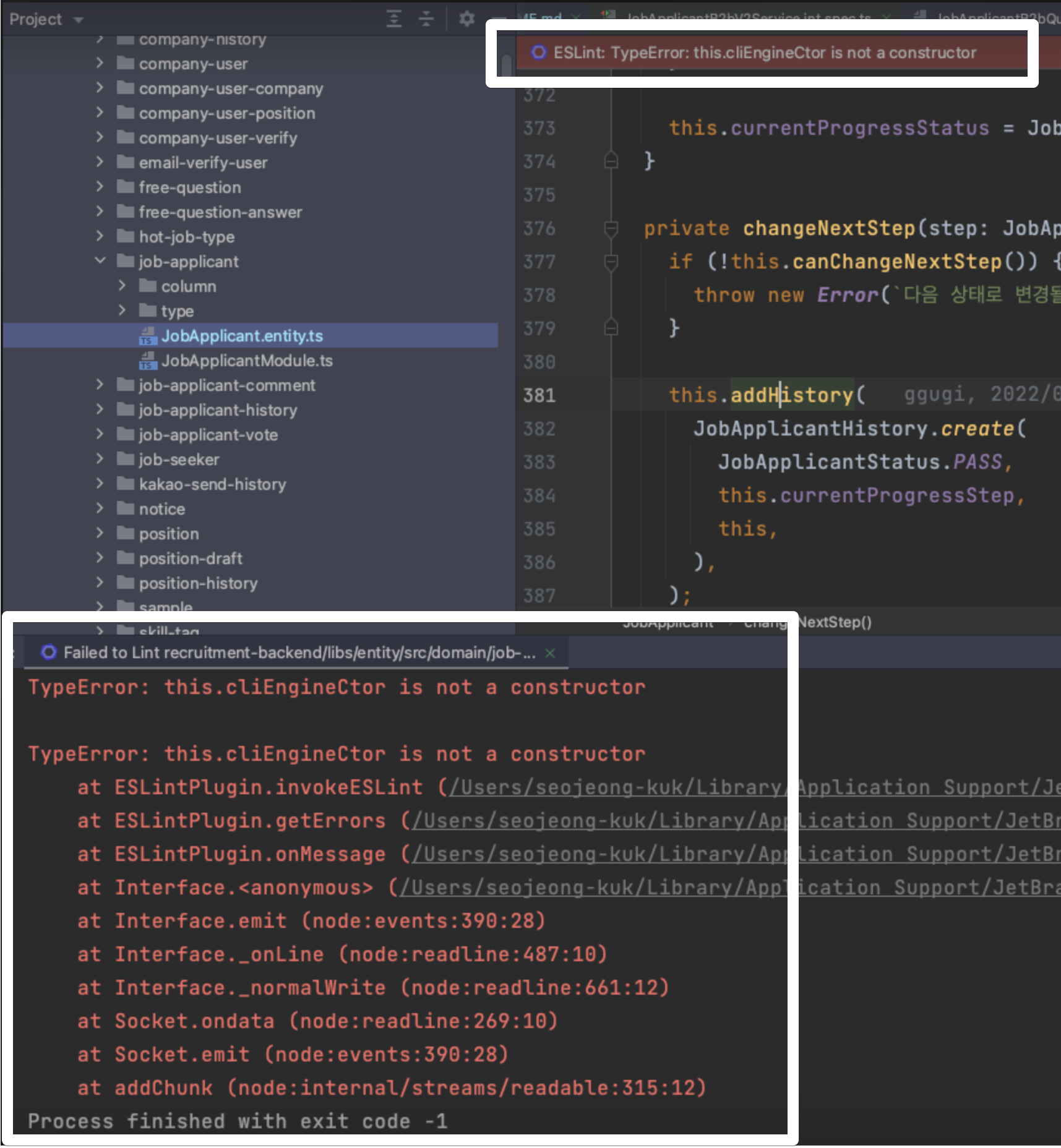Select the job-applicant-comment folder
The height and width of the screenshot is (1148, 1061).
tap(227, 385)
